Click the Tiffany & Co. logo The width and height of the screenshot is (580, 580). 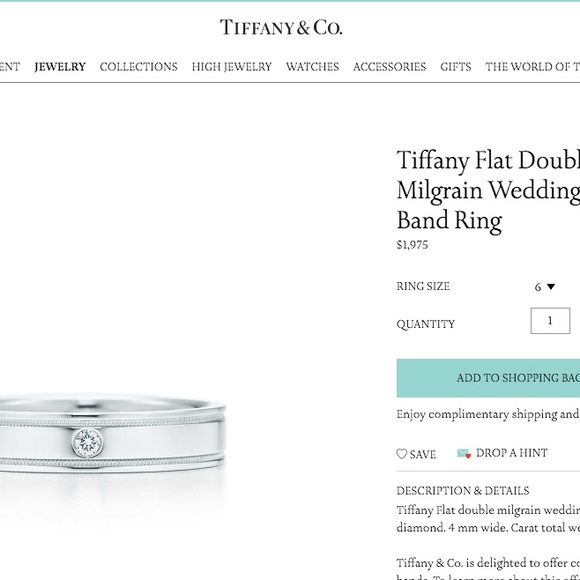tap(281, 27)
